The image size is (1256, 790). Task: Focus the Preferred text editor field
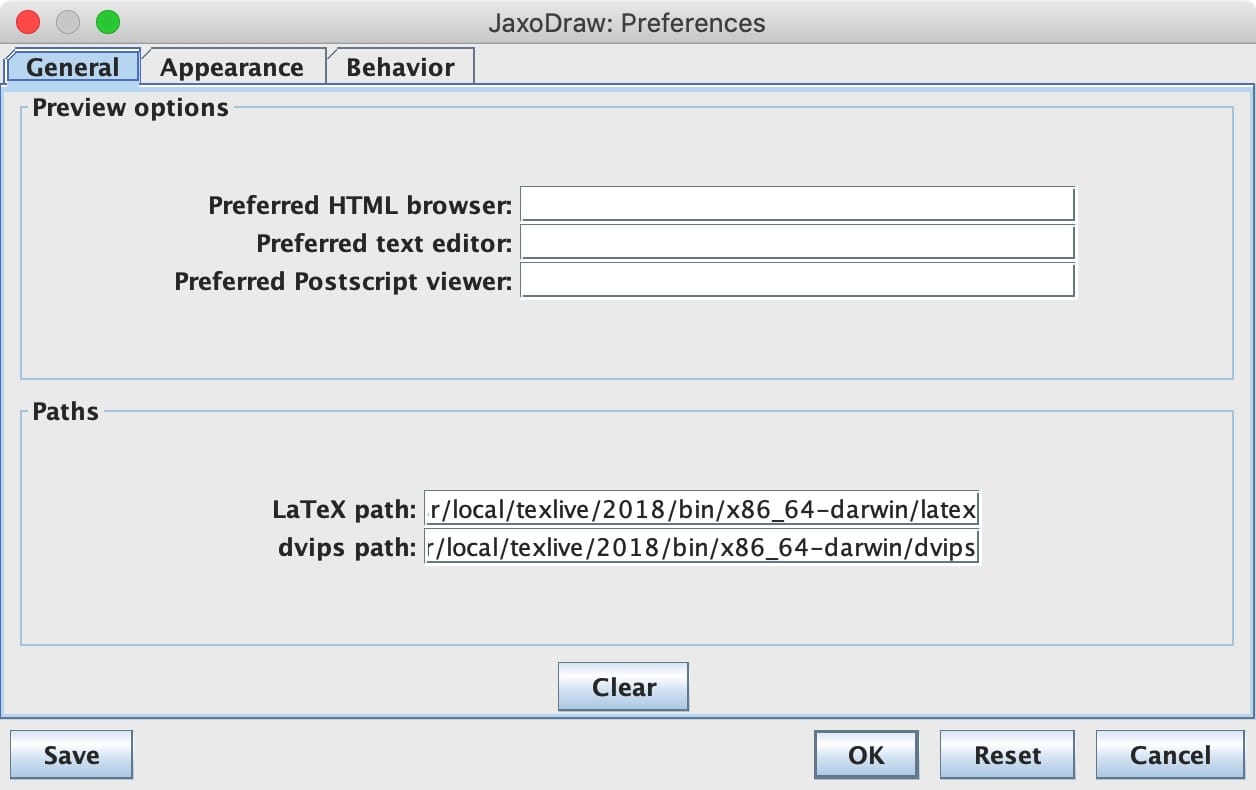click(x=797, y=242)
